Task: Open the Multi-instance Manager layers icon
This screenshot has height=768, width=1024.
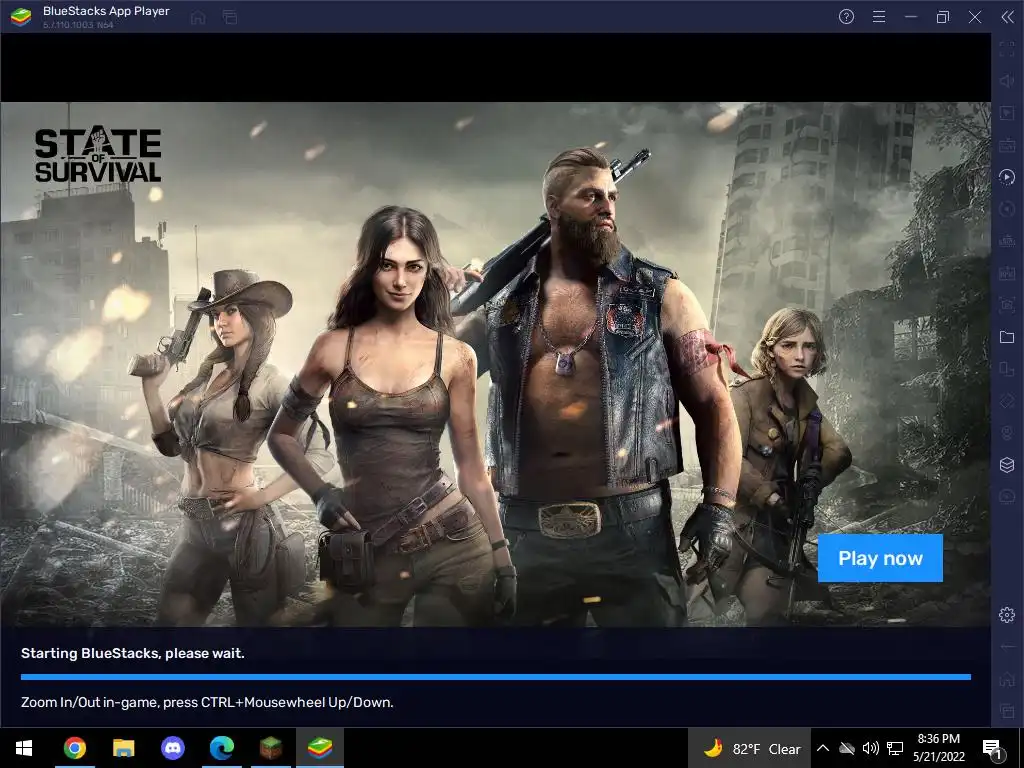Action: click(1006, 464)
